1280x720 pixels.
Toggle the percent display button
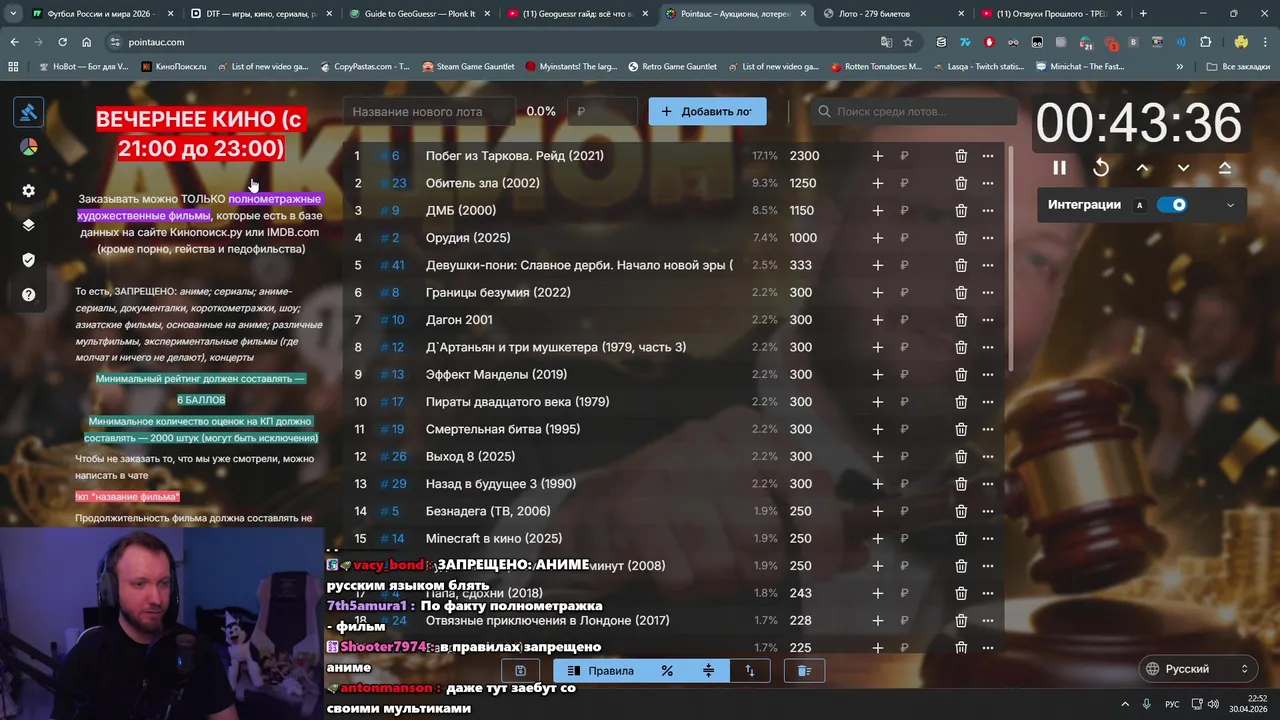(x=667, y=671)
